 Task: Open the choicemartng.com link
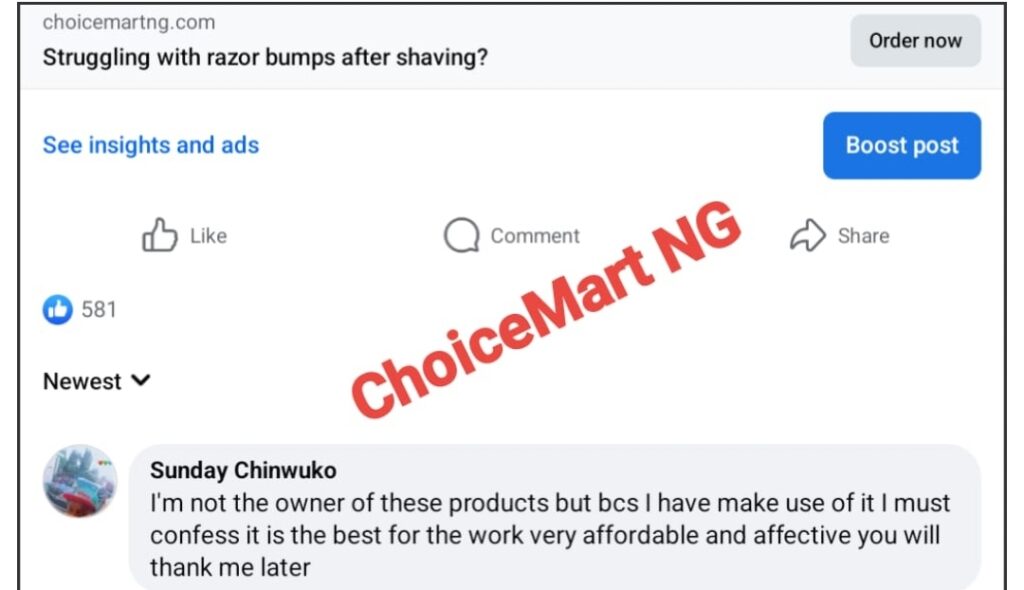tap(129, 22)
